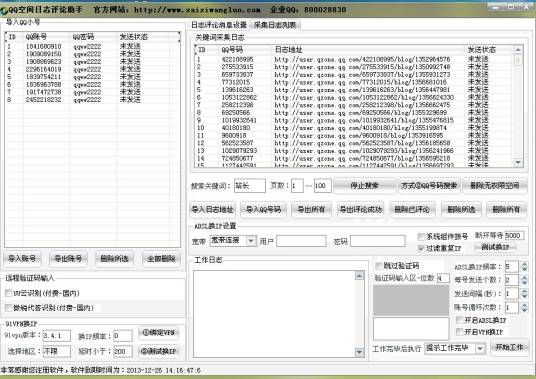Check 微锐代答识别(付费-国内) option

pyautogui.click(x=9, y=308)
